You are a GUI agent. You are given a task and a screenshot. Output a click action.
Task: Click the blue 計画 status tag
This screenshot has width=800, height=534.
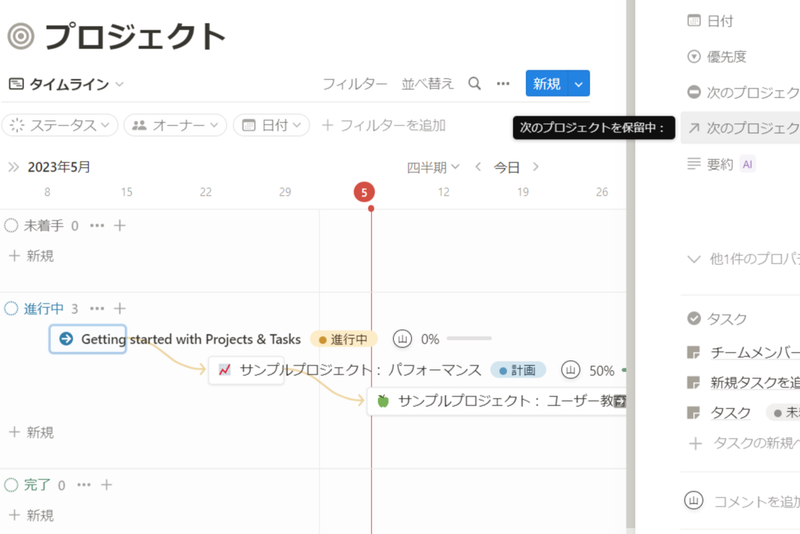[x=518, y=370]
